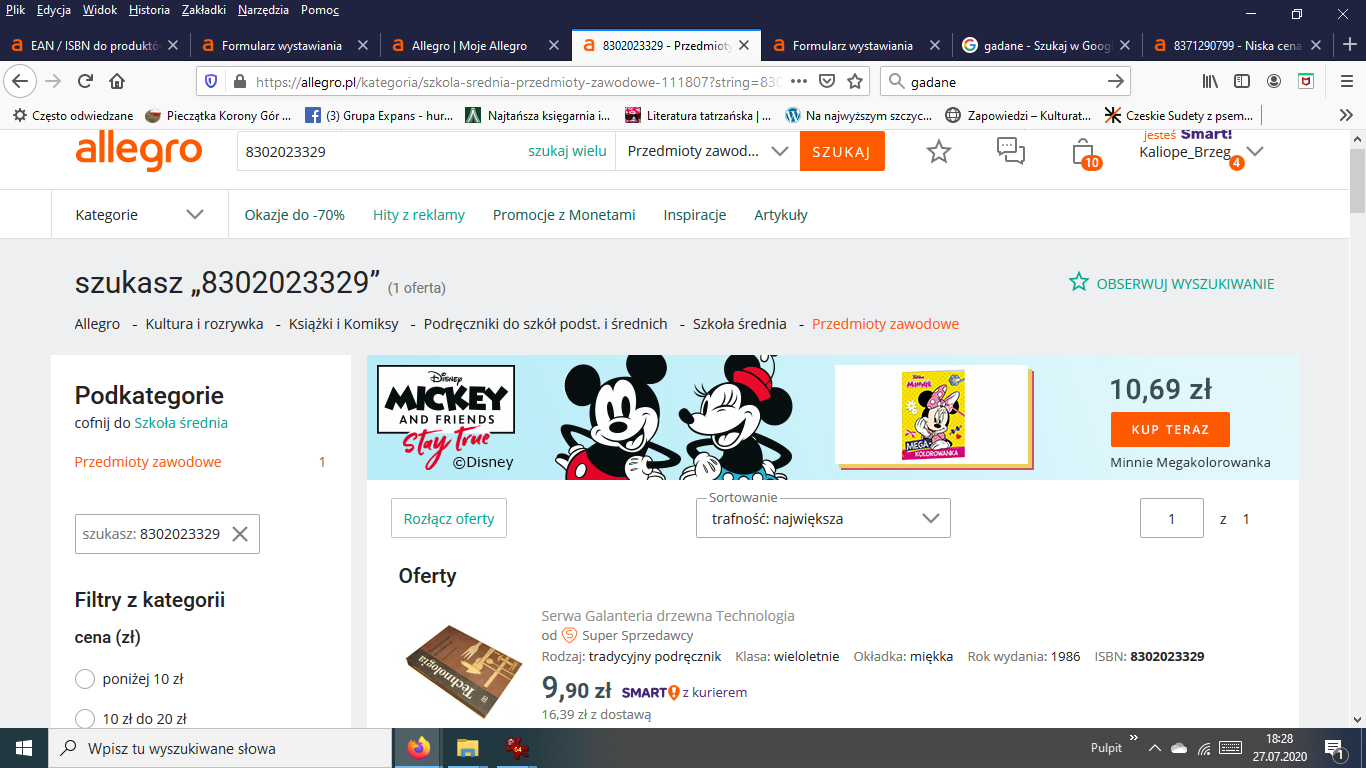
Task: Click the 'Rozłącz oferty' button
Action: [x=449, y=519]
